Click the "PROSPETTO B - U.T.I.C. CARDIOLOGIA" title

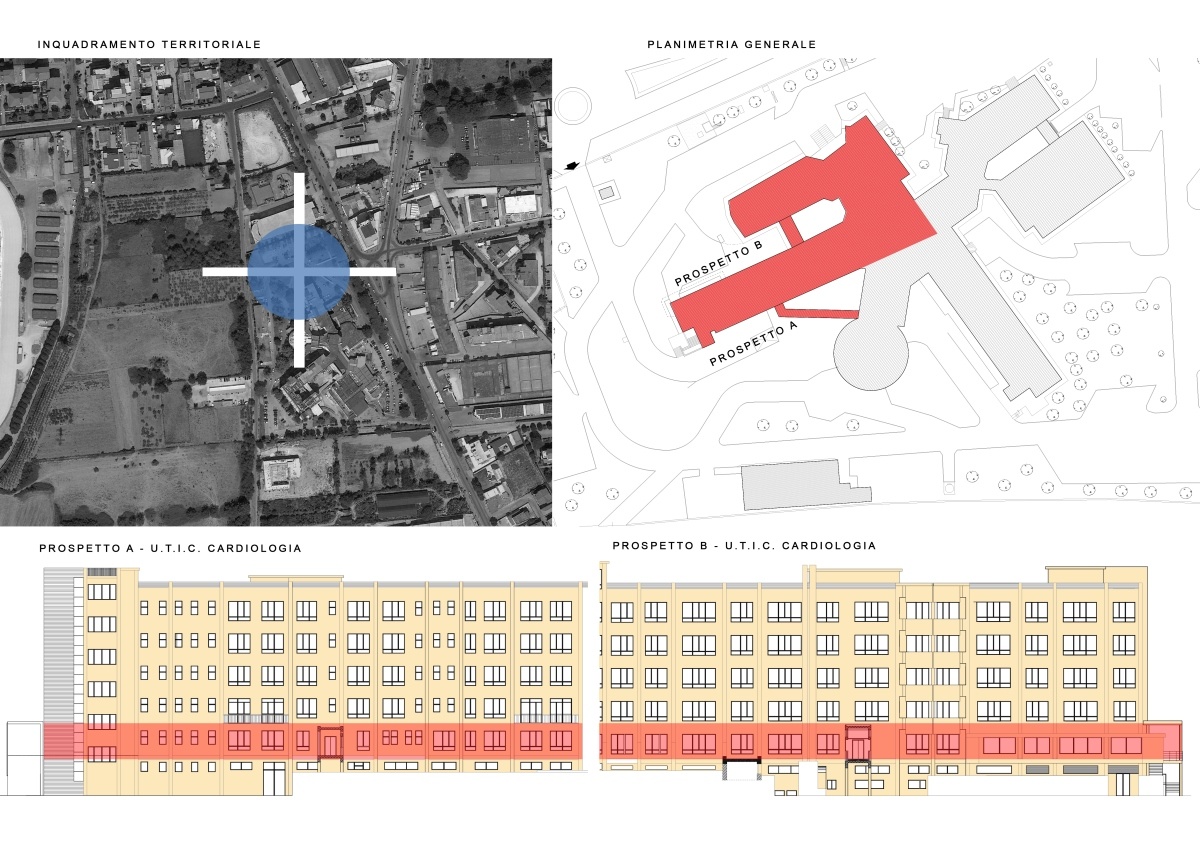[744, 546]
